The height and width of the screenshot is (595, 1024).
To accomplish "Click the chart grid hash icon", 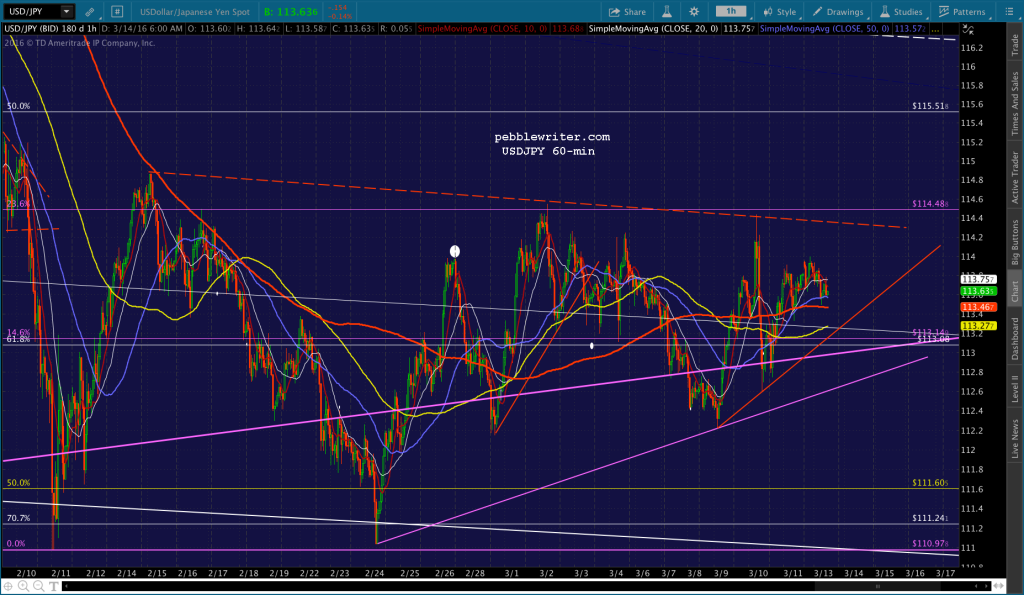I will click(x=117, y=11).
